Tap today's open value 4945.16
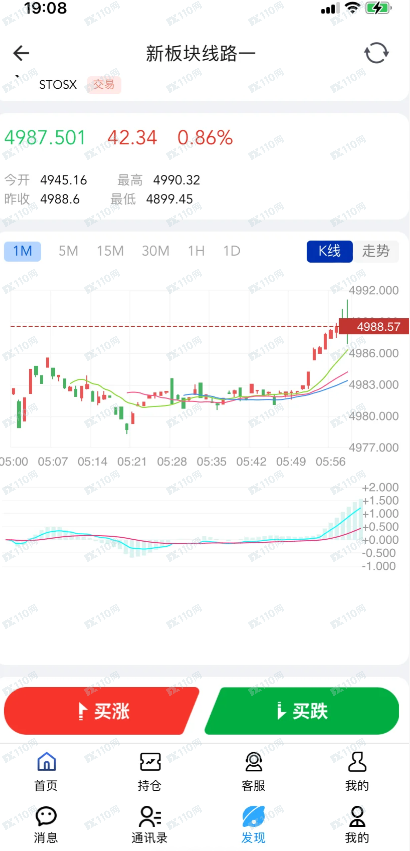The image size is (410, 851). [x=64, y=180]
